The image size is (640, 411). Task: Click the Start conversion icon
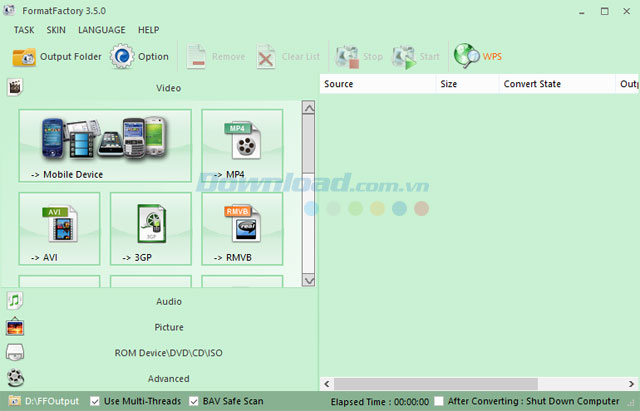pos(404,56)
